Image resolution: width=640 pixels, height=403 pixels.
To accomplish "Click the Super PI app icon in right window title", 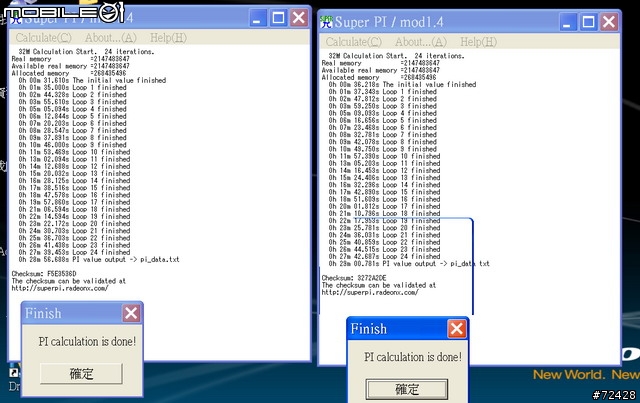I will (x=326, y=22).
